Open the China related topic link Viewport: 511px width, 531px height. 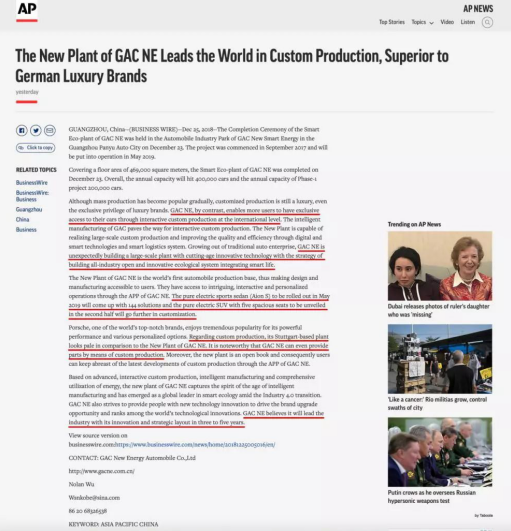pyautogui.click(x=22, y=219)
